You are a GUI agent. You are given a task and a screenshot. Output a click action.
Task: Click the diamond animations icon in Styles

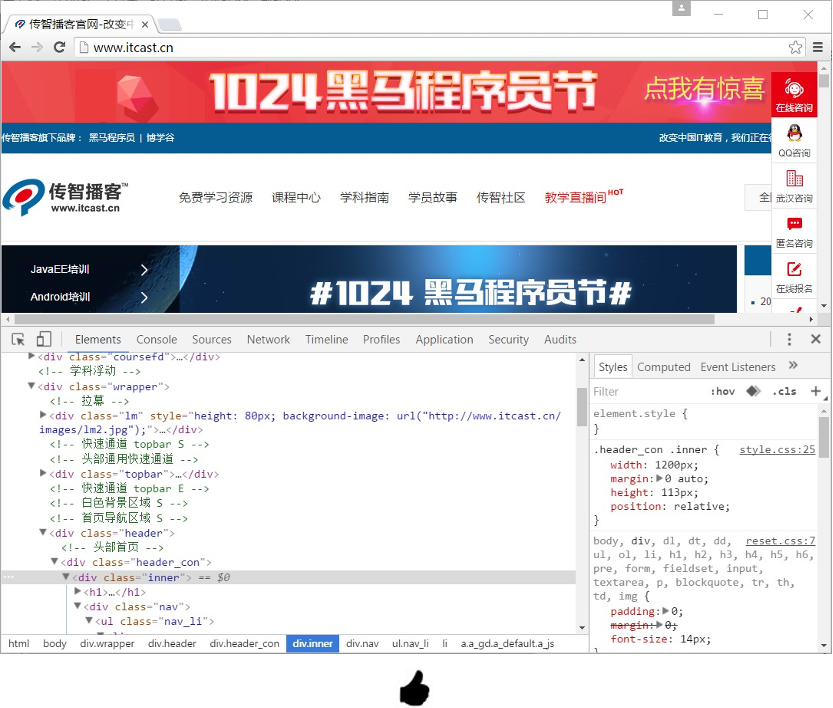tap(753, 391)
